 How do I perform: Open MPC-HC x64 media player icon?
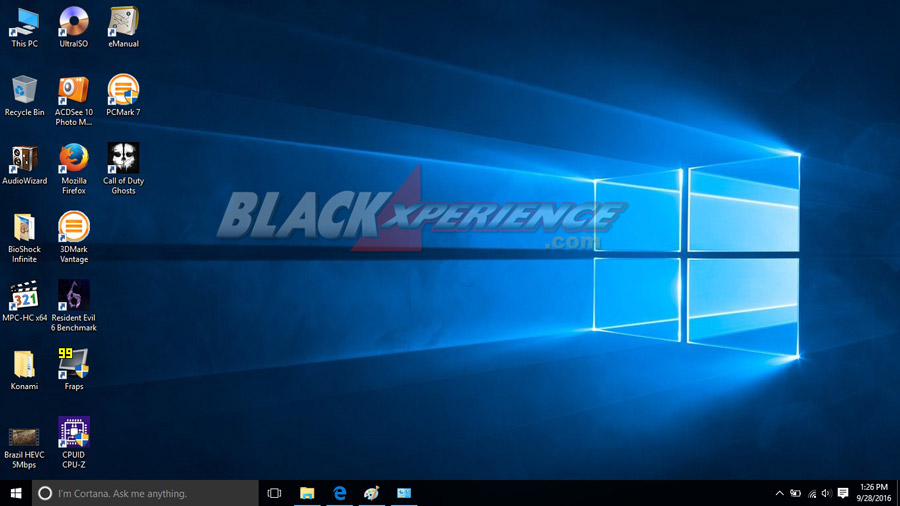click(25, 301)
